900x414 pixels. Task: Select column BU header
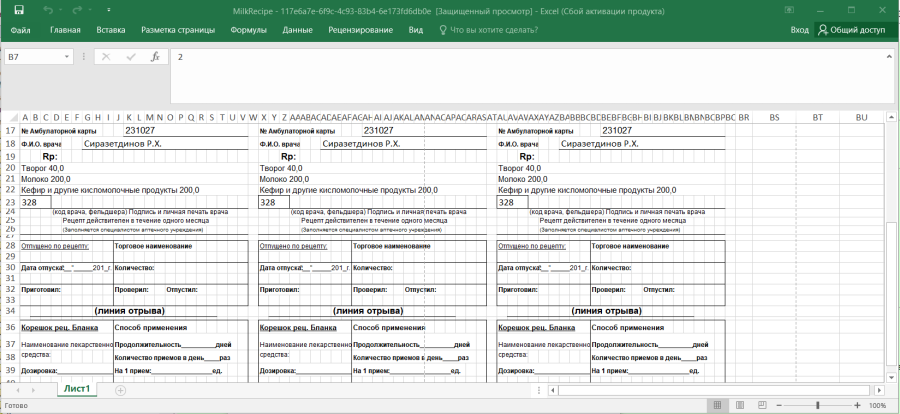(x=862, y=117)
